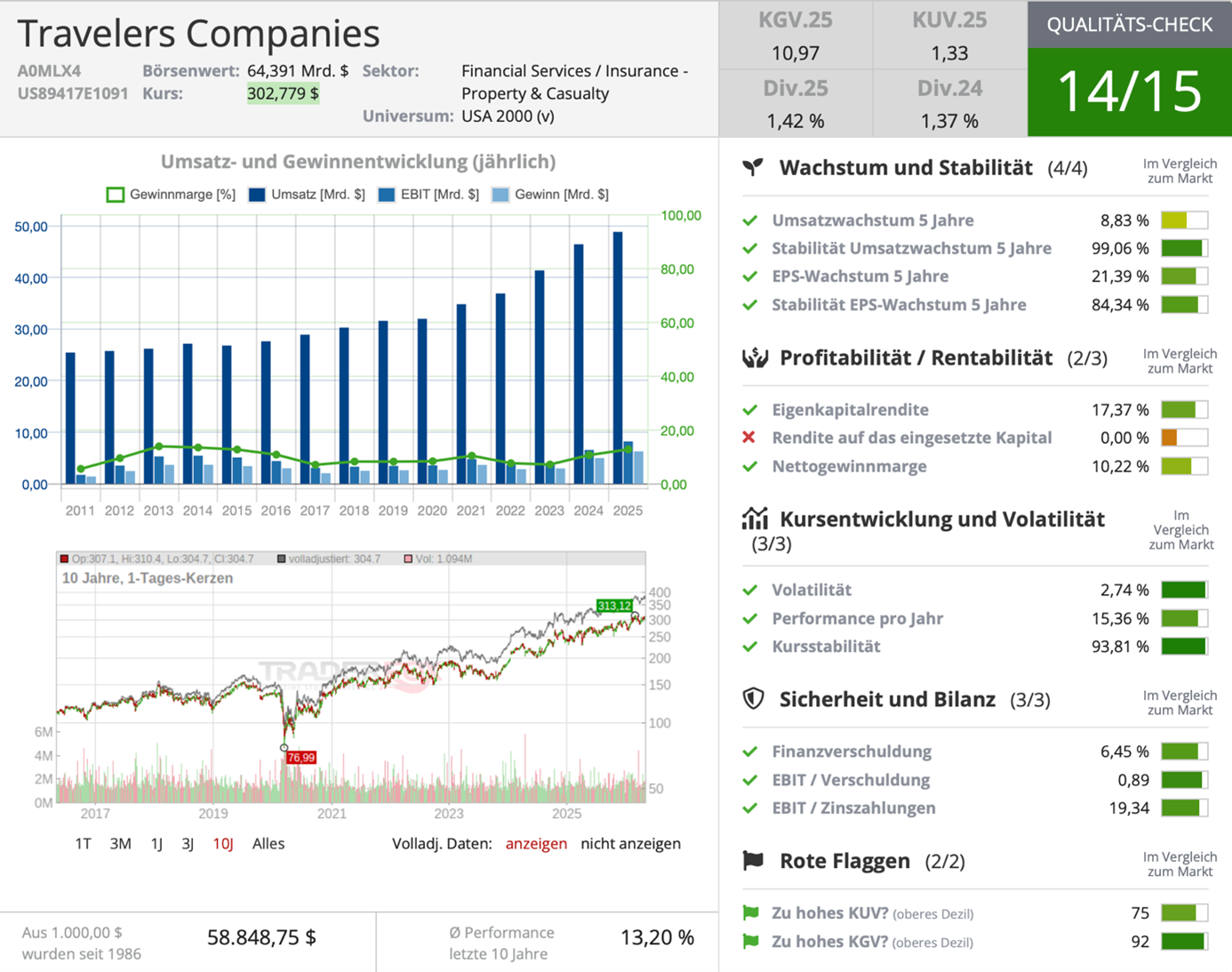This screenshot has width=1232, height=972.
Task: Select 'nicht anzeigen' for Volladj. Daten
Action: point(630,843)
